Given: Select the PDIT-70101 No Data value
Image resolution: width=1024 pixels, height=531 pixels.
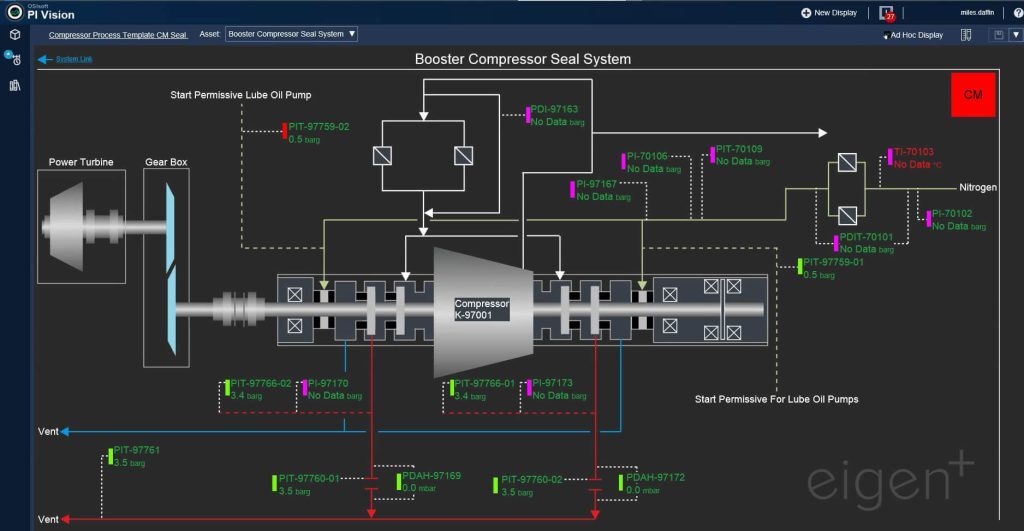Looking at the screenshot, I should [867, 249].
